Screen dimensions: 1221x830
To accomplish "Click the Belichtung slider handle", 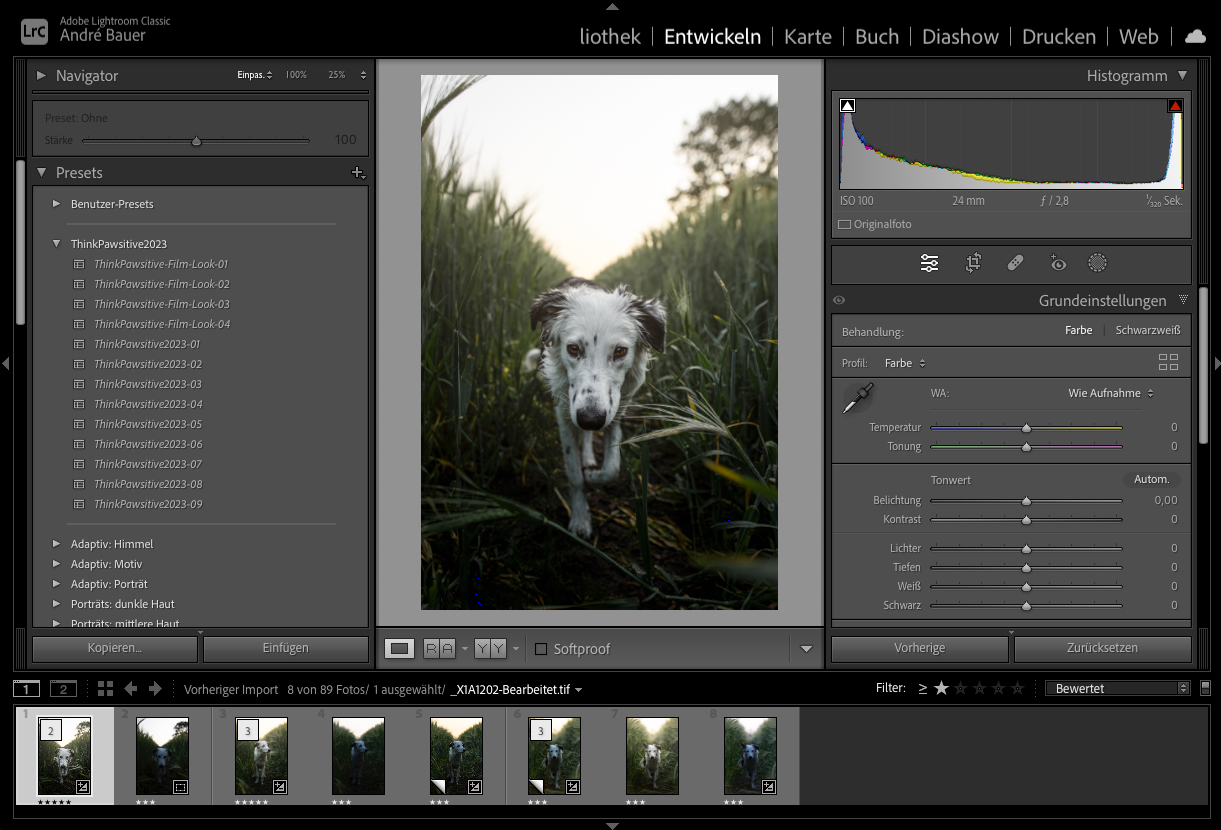I will click(1026, 500).
